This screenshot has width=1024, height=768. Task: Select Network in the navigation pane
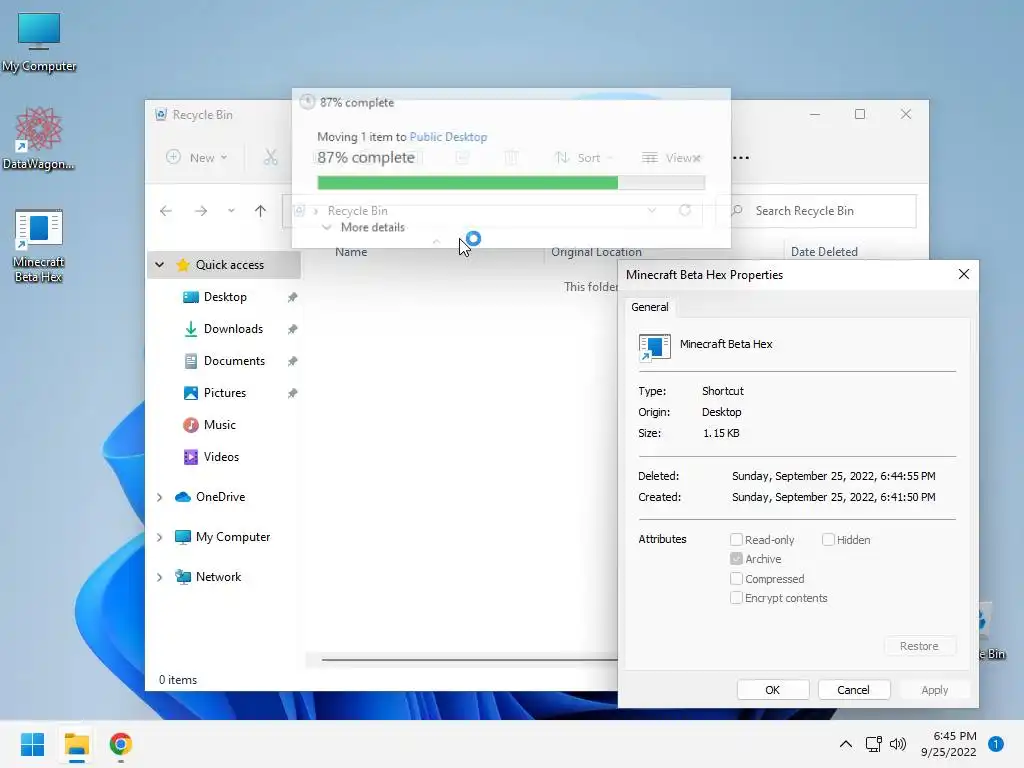218,577
